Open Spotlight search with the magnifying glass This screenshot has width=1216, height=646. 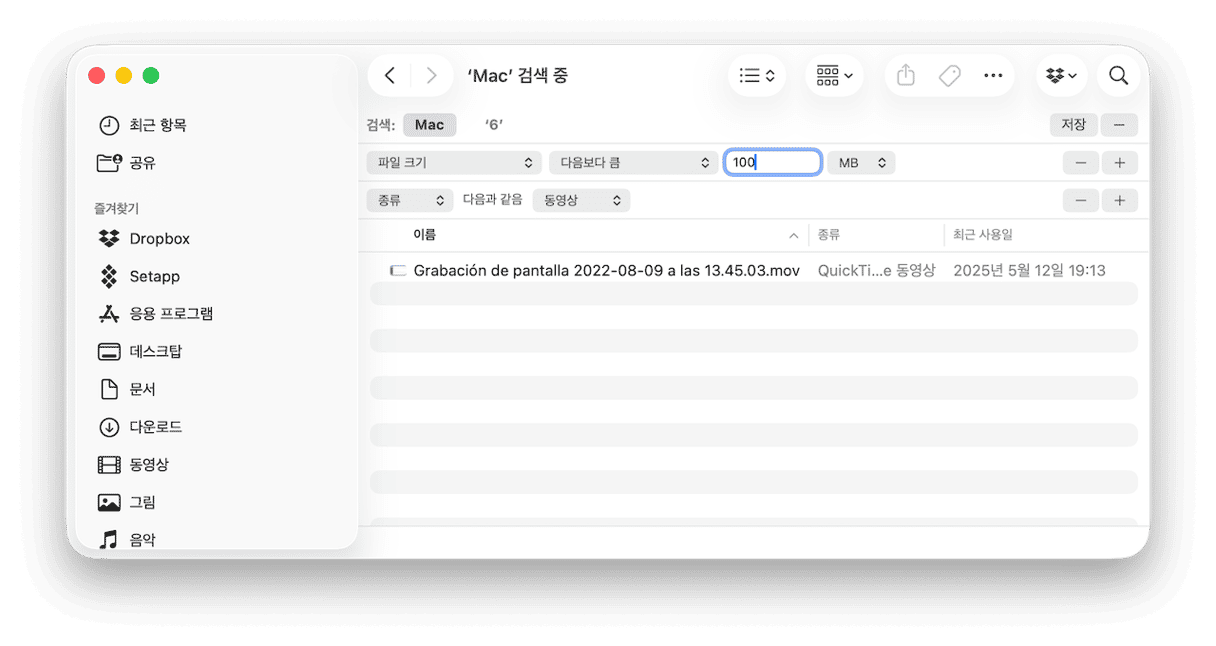[1118, 75]
